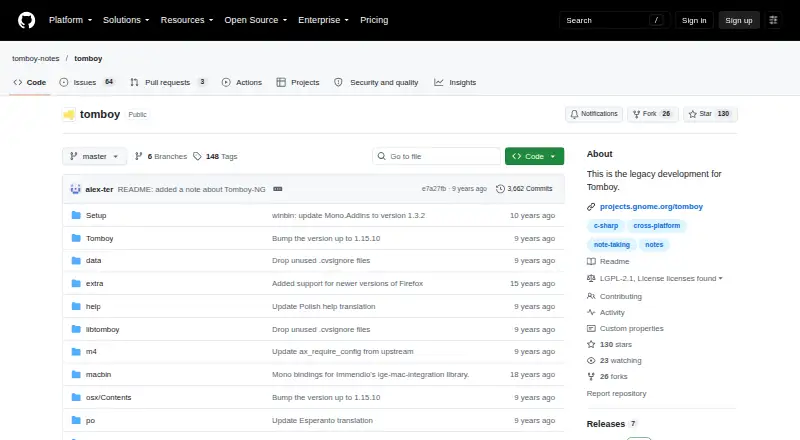This screenshot has width=800, height=440.
Task: Switch to the Pull requests tab
Action: point(168,82)
